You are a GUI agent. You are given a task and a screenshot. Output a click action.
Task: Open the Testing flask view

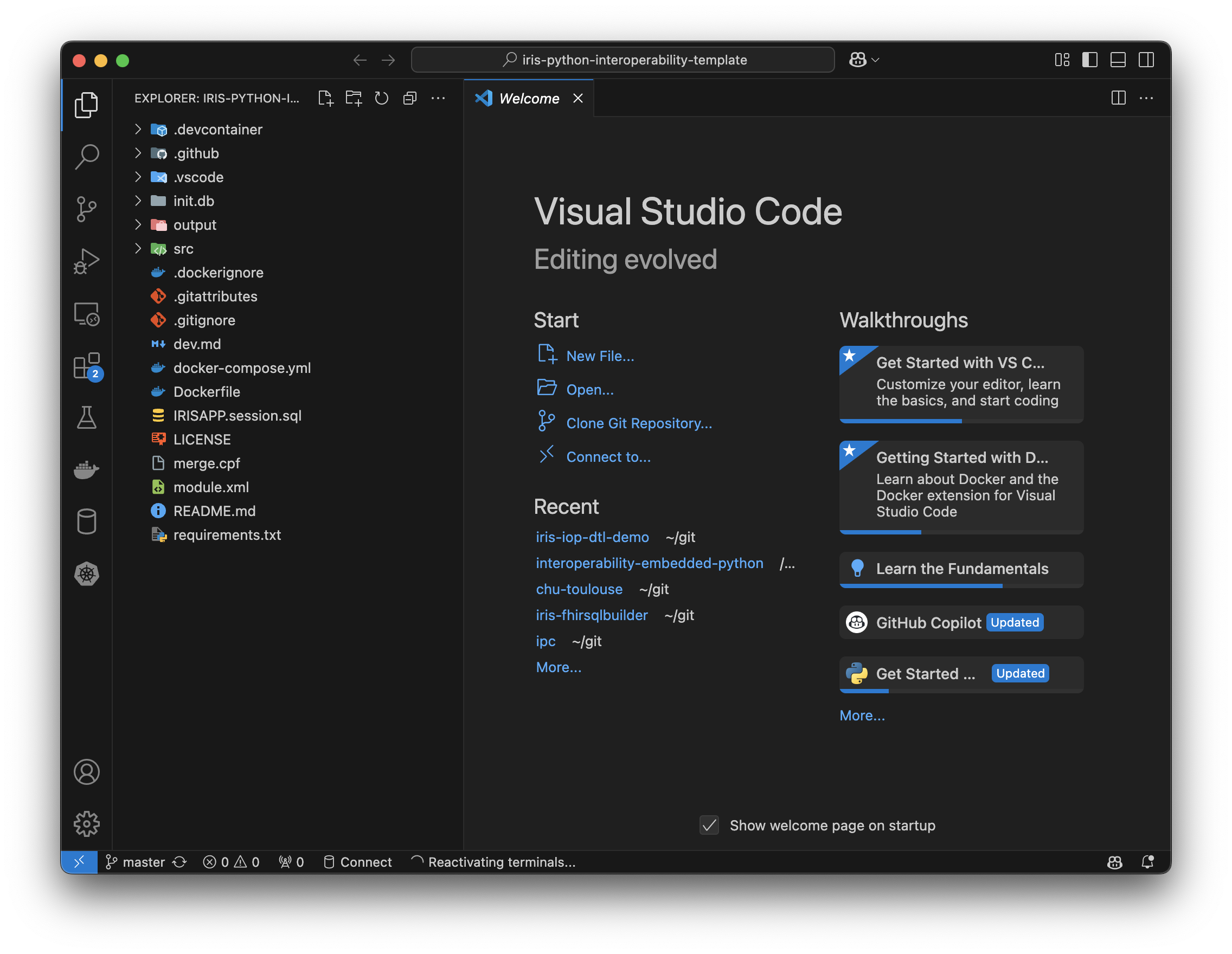[86, 418]
